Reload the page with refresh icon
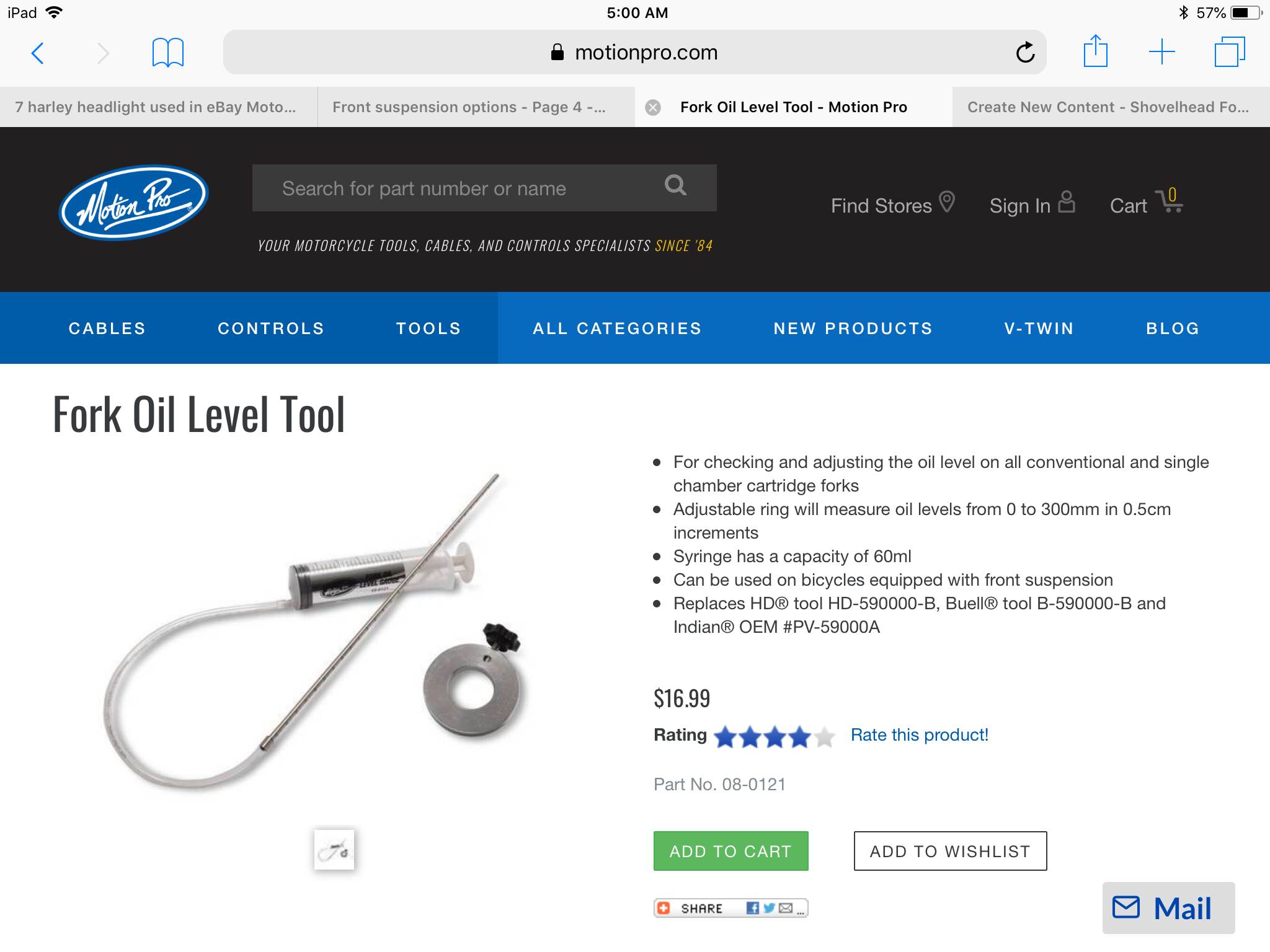The height and width of the screenshot is (952, 1270). (1025, 53)
